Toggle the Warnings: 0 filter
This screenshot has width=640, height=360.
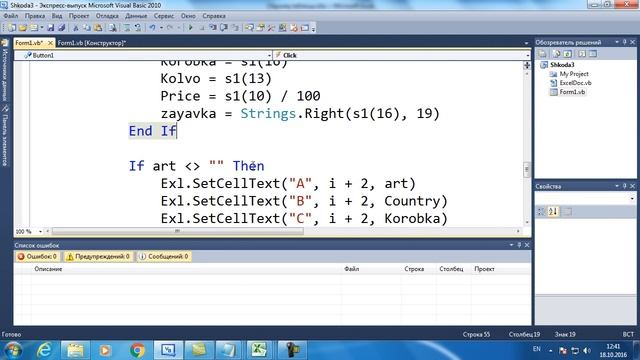(98, 256)
